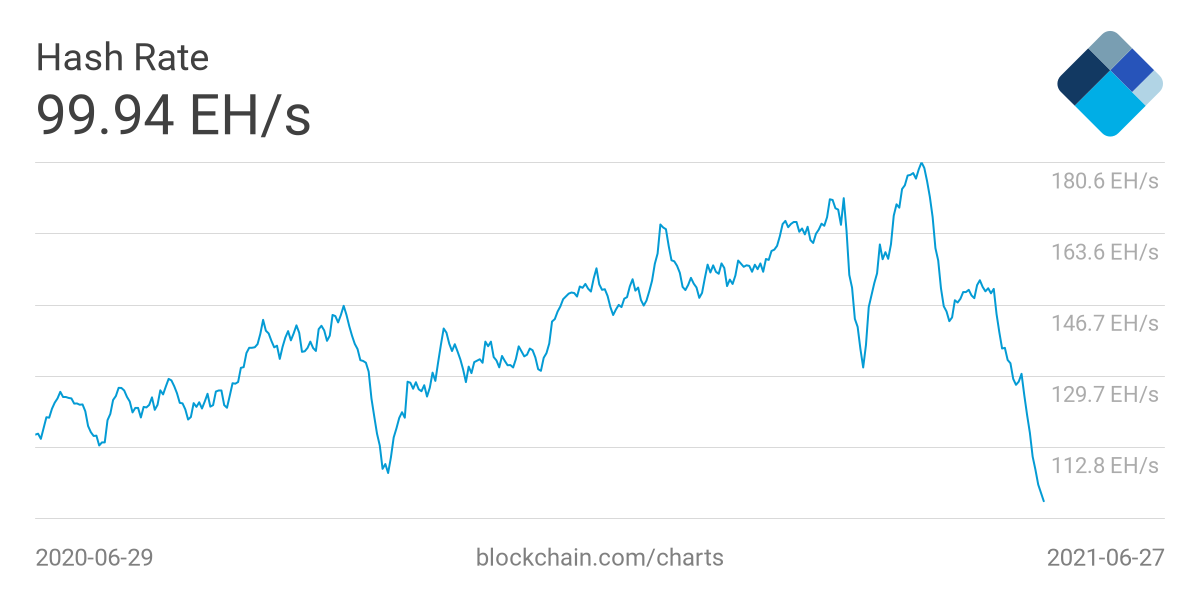This screenshot has height=600, width=1200.
Task: Click the Hash Rate title
Action: [x=122, y=58]
